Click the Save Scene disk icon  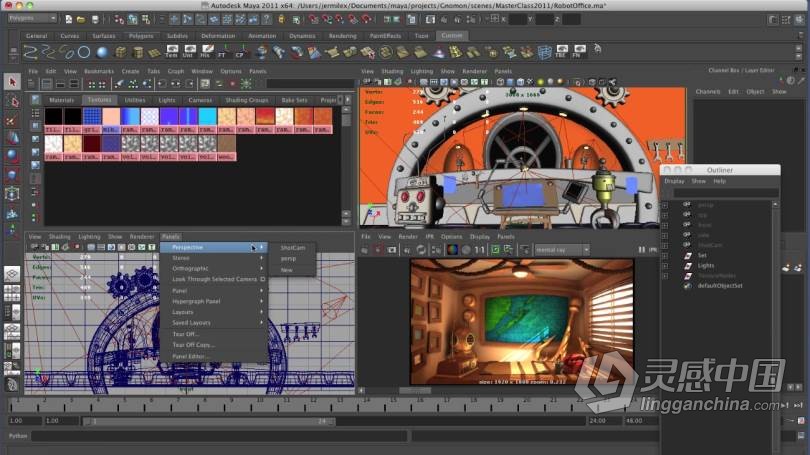click(95, 19)
